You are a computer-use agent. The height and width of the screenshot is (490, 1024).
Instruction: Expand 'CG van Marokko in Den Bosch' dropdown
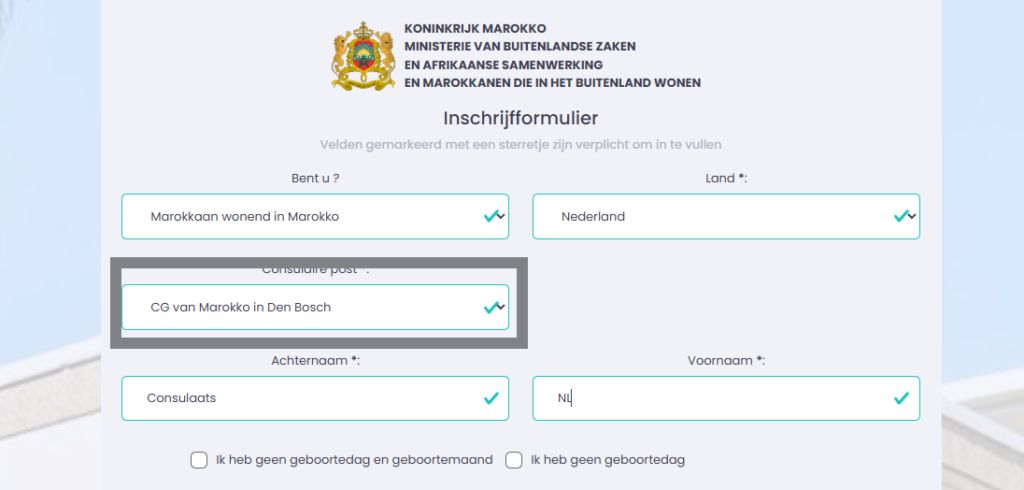(x=315, y=307)
